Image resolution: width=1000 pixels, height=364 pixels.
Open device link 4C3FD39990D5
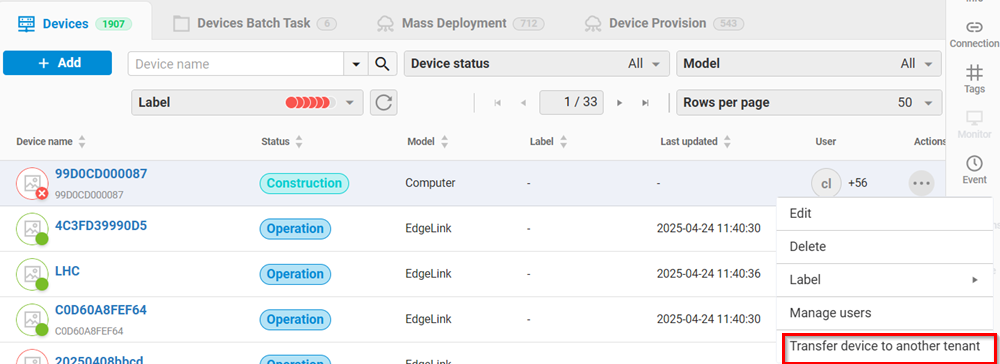(x=101, y=226)
